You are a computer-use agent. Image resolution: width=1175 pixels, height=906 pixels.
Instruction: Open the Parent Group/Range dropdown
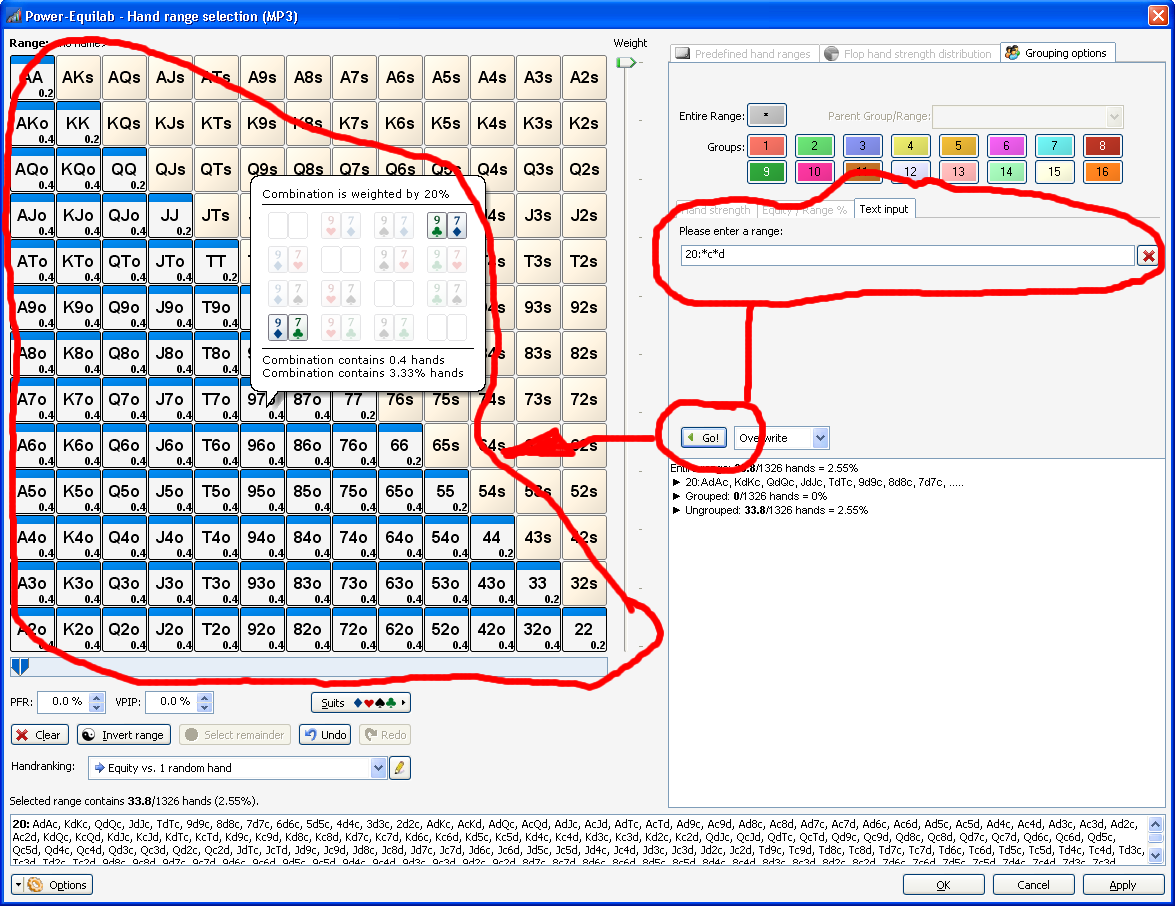(x=1114, y=117)
